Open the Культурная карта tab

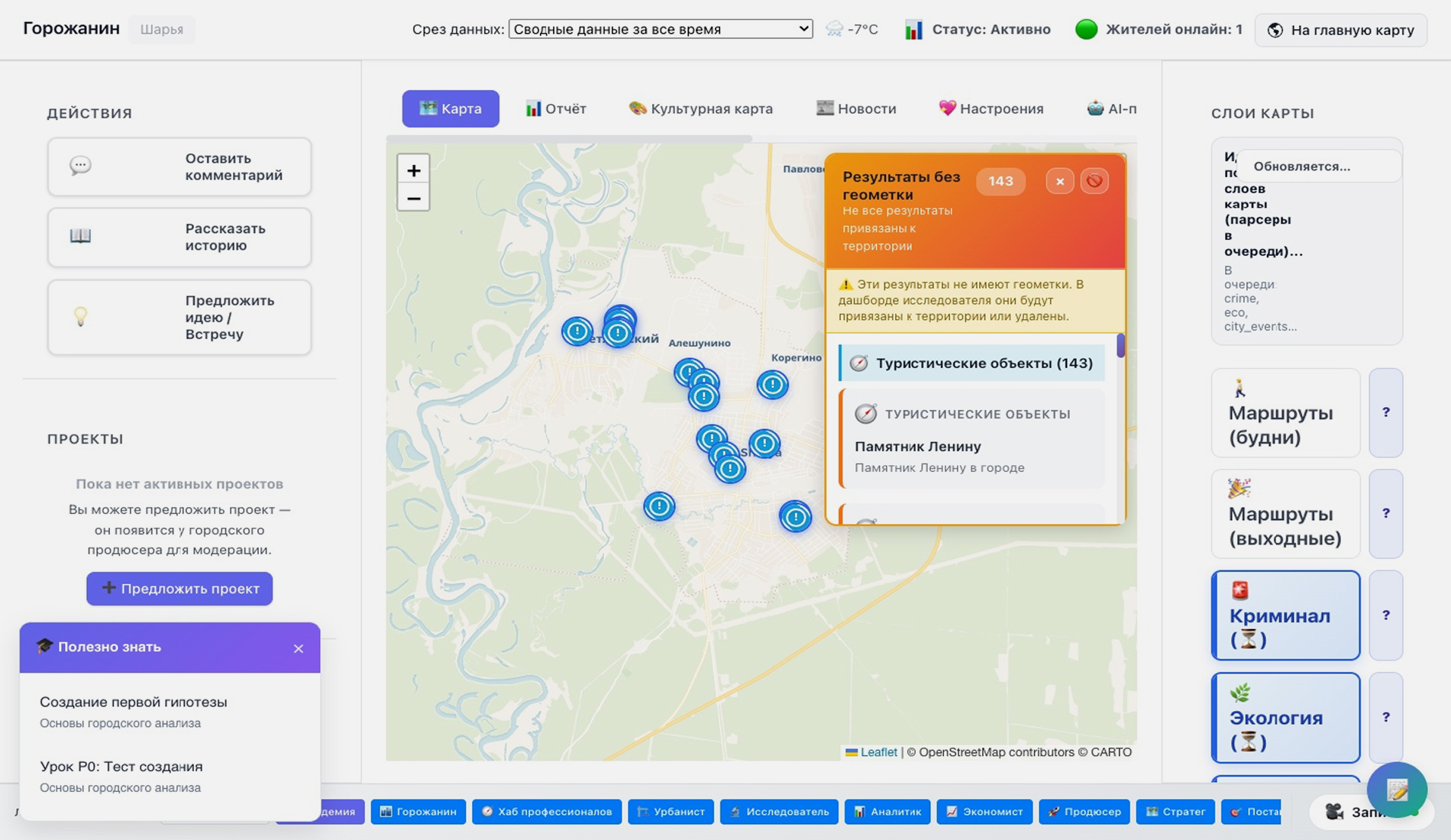pos(700,108)
